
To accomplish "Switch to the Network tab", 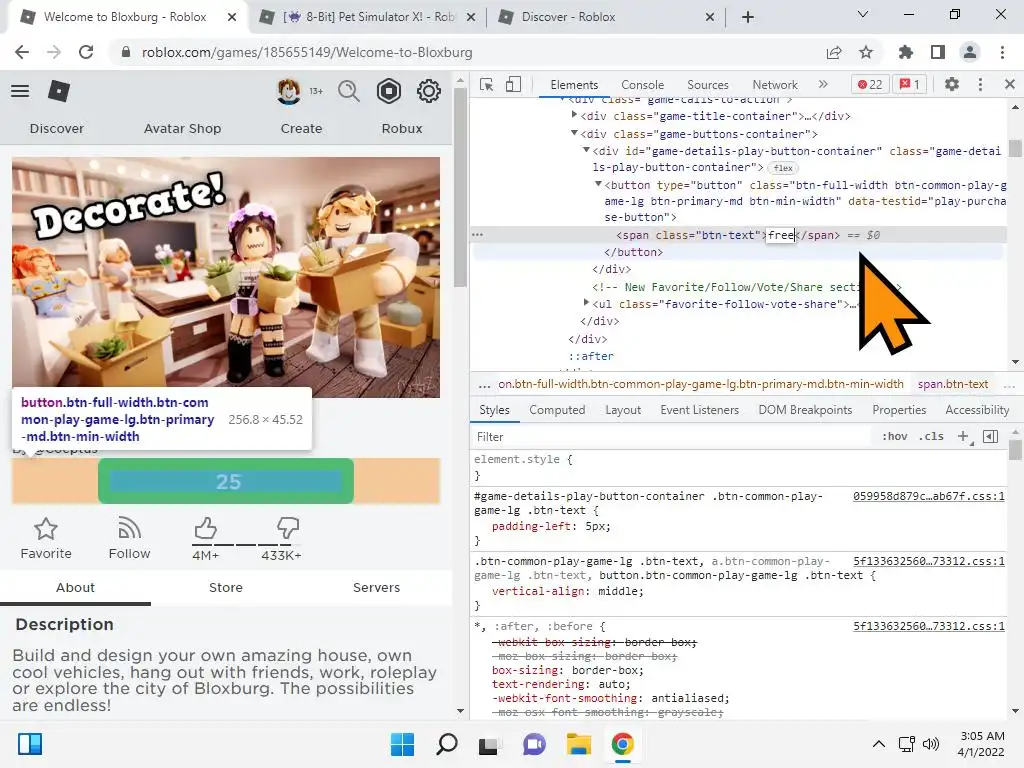I will [x=775, y=84].
